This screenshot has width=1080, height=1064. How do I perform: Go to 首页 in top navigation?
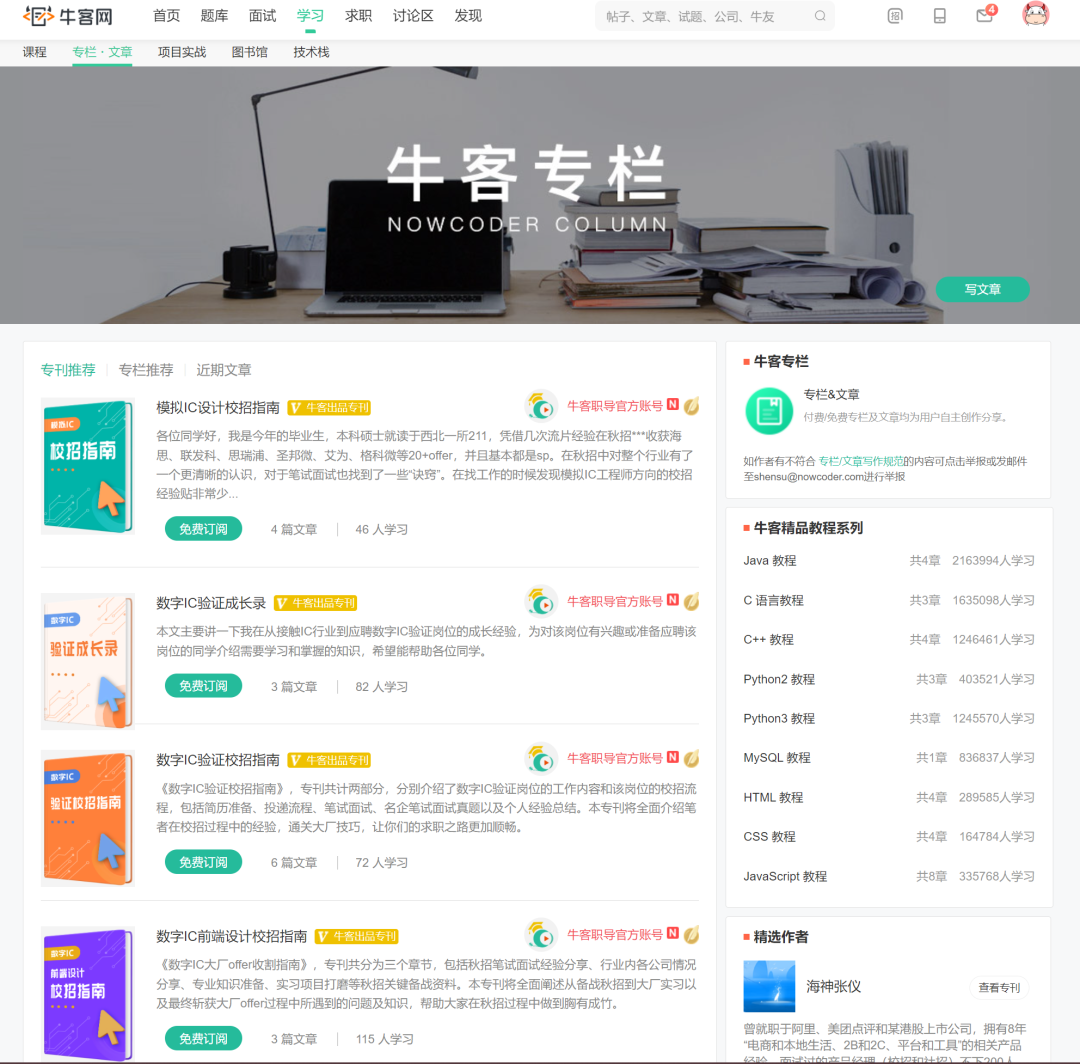pyautogui.click(x=166, y=16)
